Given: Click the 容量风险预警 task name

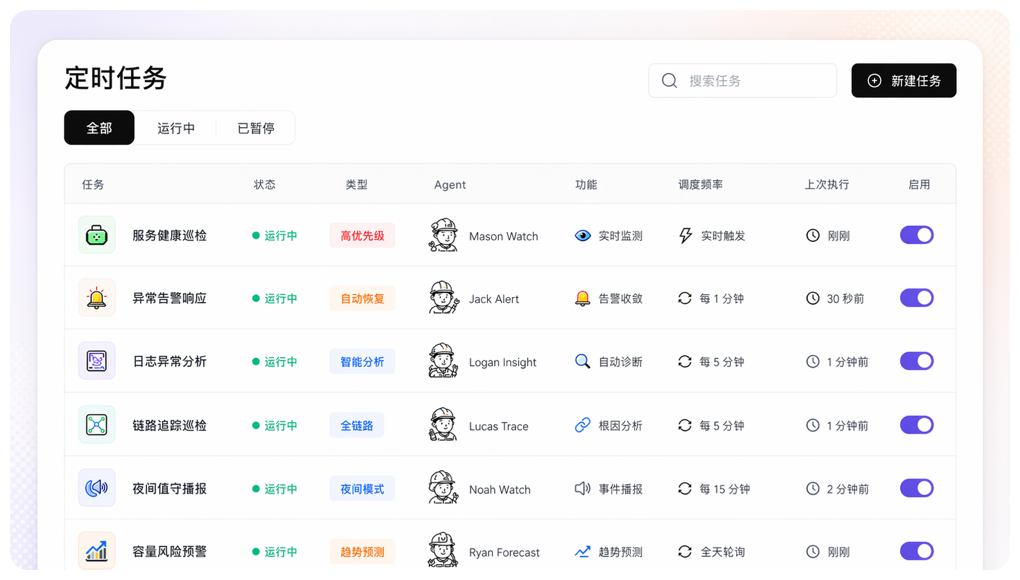Looking at the screenshot, I should [x=169, y=551].
